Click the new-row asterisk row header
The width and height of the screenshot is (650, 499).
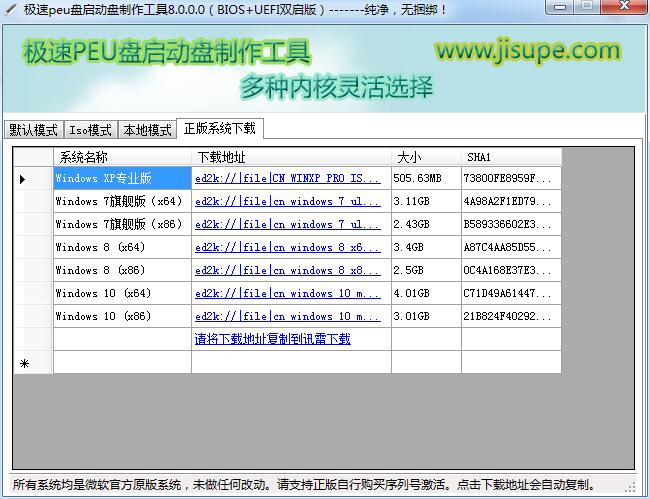point(33,363)
